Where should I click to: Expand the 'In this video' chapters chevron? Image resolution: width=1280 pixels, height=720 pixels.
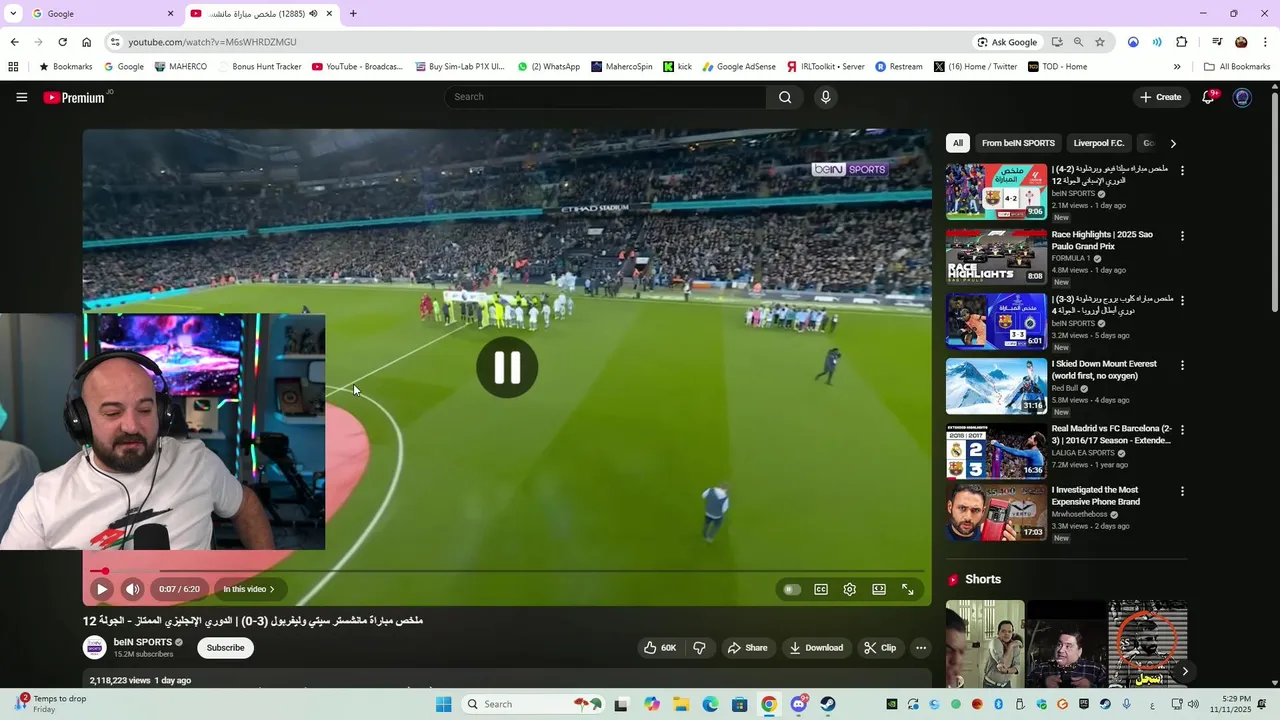[272, 589]
